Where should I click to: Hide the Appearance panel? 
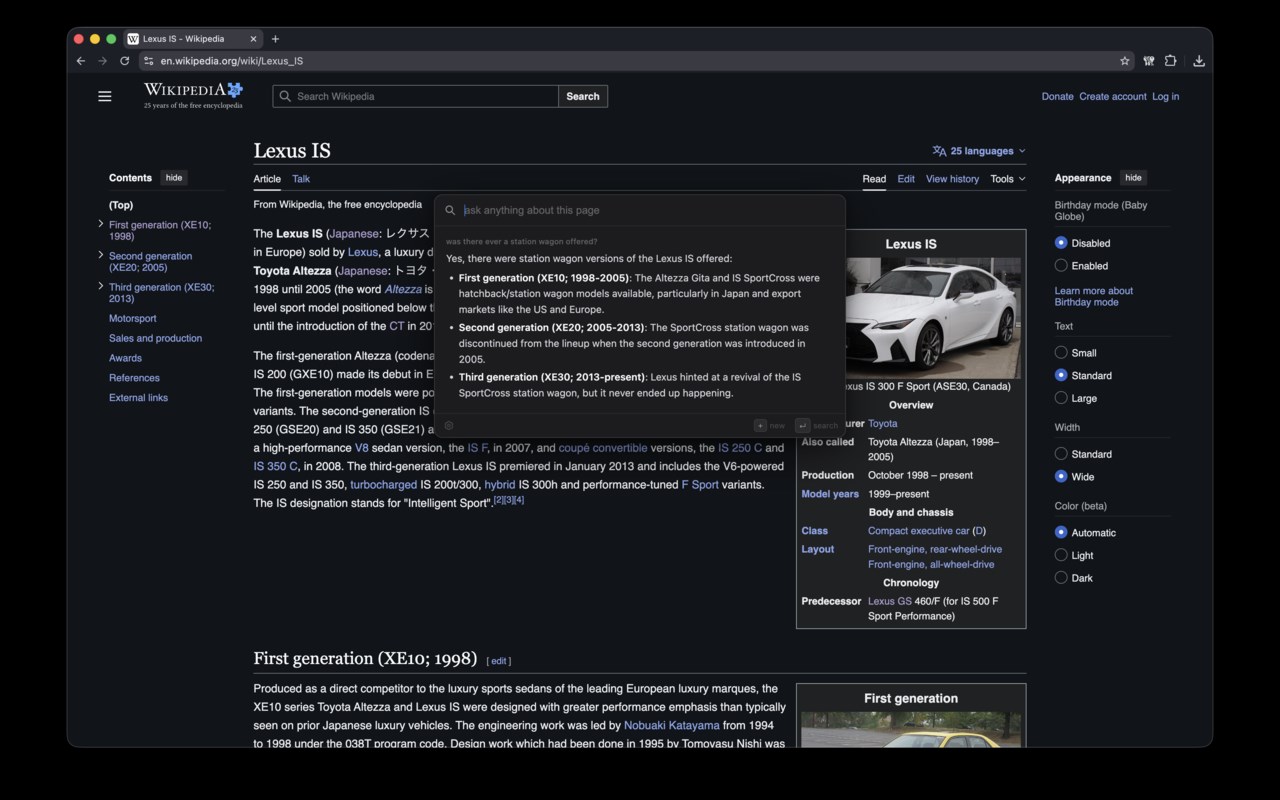click(1133, 178)
